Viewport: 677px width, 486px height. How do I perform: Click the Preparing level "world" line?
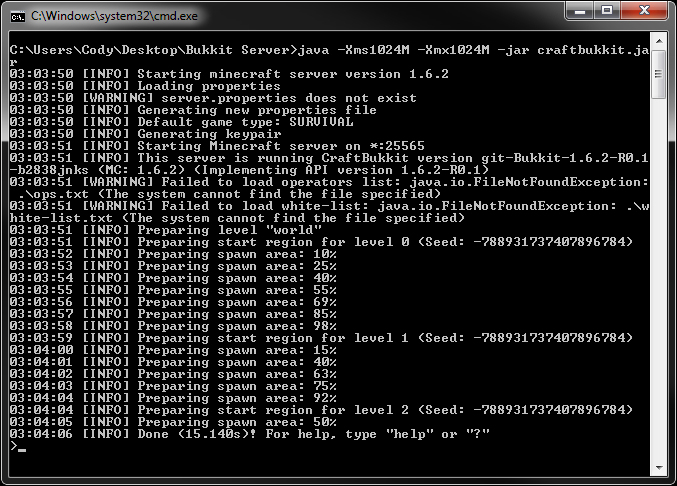coord(166,230)
